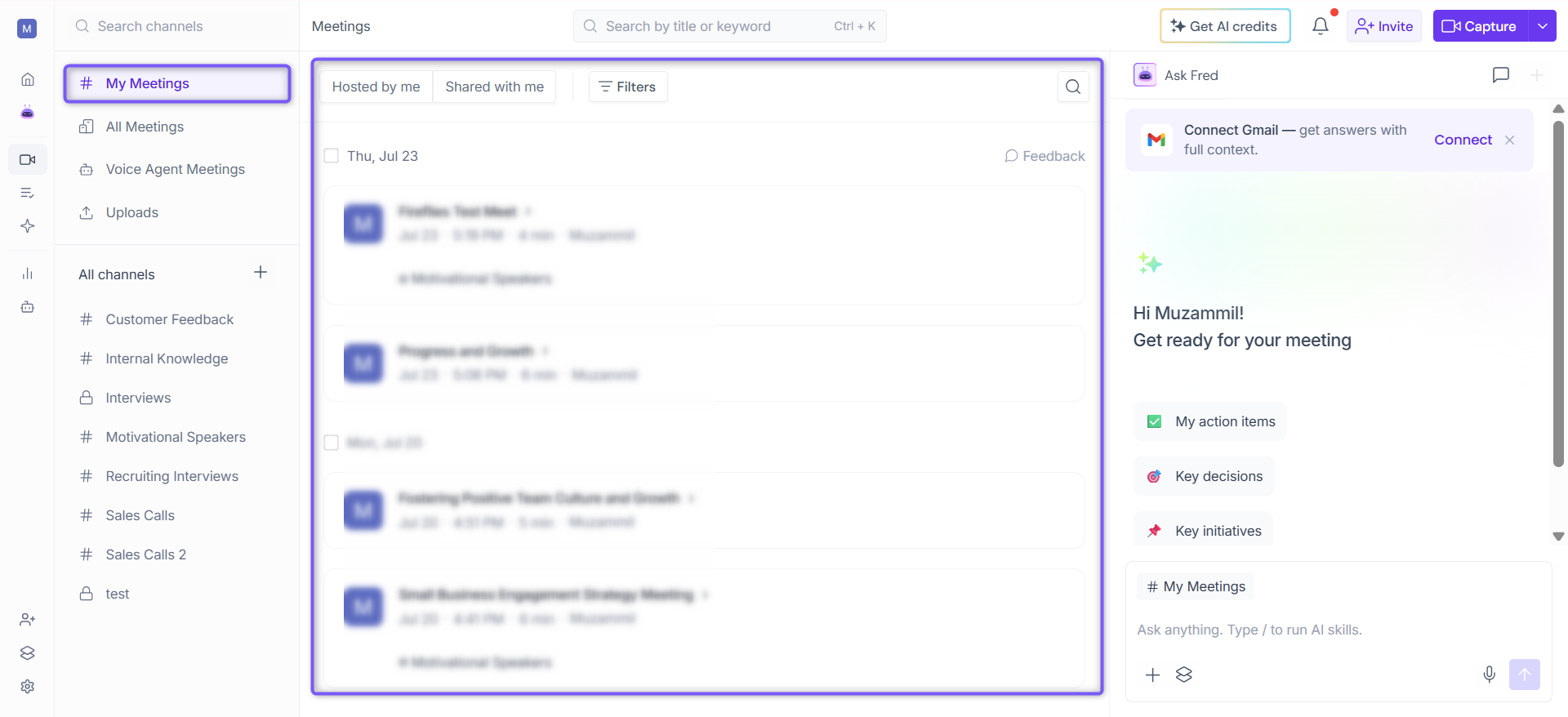The image size is (1568, 717).
Task: Focus the Search channels field
Action: tap(177, 26)
